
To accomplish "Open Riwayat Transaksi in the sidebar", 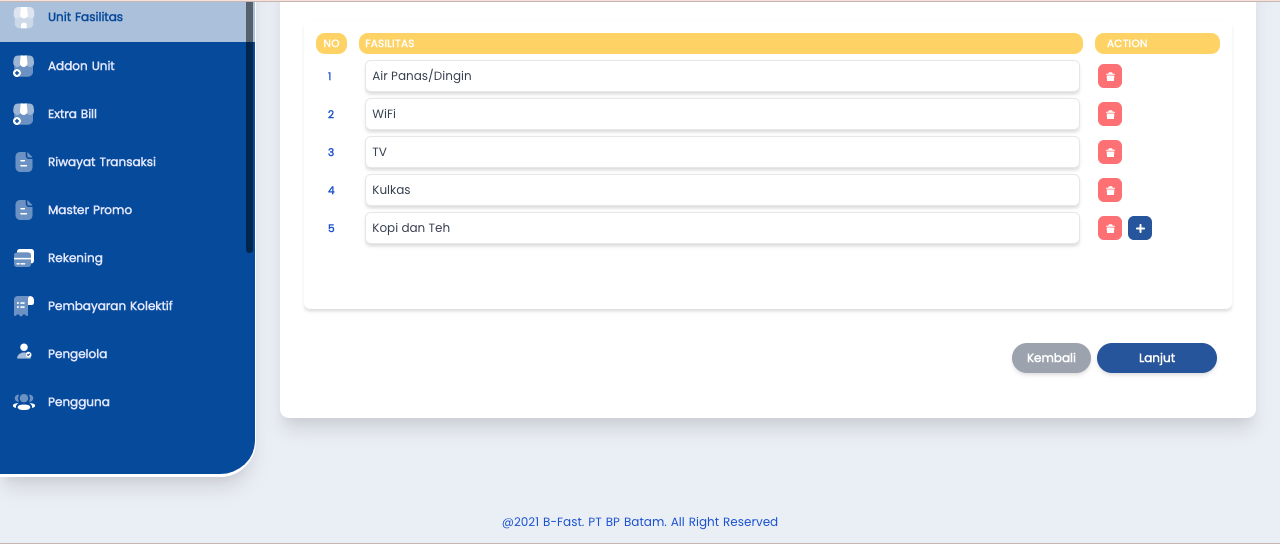I will point(101,162).
